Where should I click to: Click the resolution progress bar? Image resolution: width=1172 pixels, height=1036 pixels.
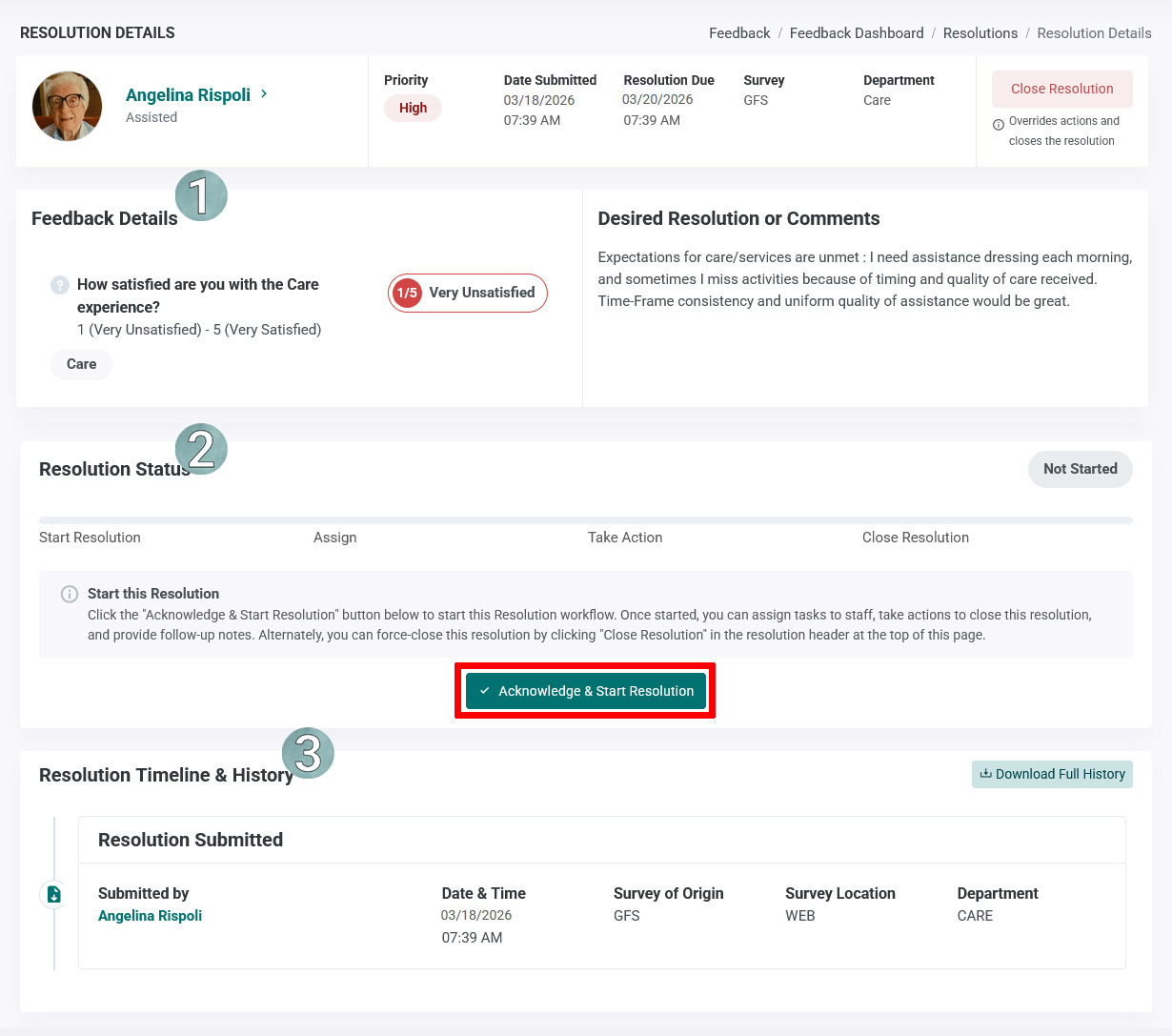(585, 520)
